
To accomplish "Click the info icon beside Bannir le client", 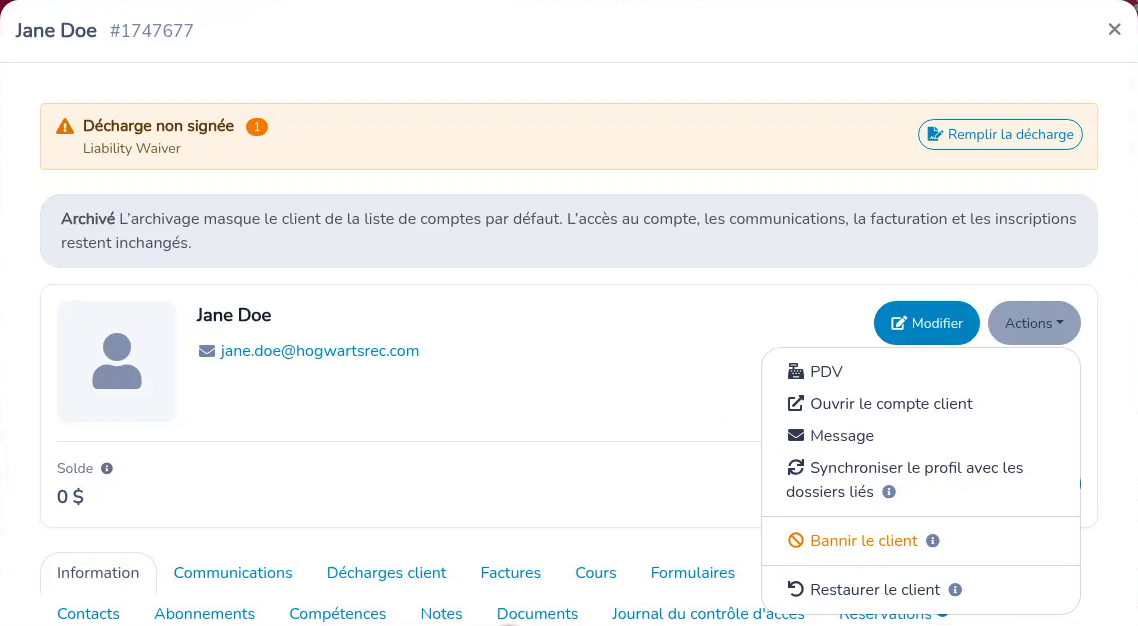I will [x=933, y=540].
